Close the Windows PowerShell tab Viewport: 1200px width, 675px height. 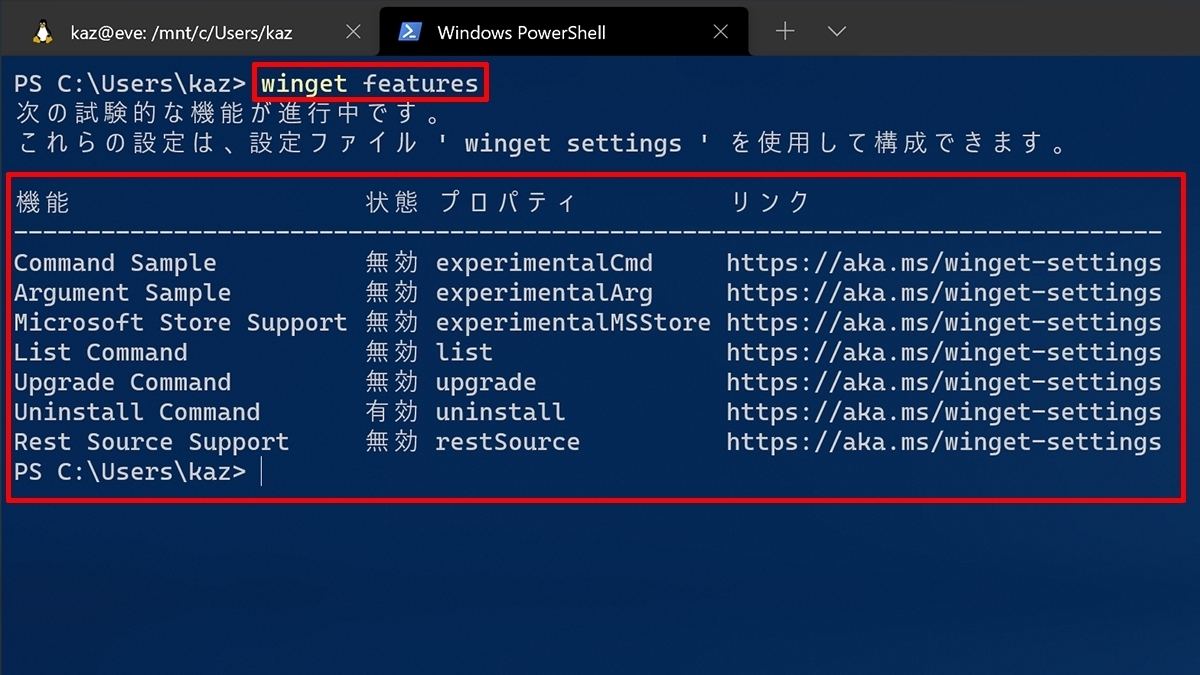[719, 32]
